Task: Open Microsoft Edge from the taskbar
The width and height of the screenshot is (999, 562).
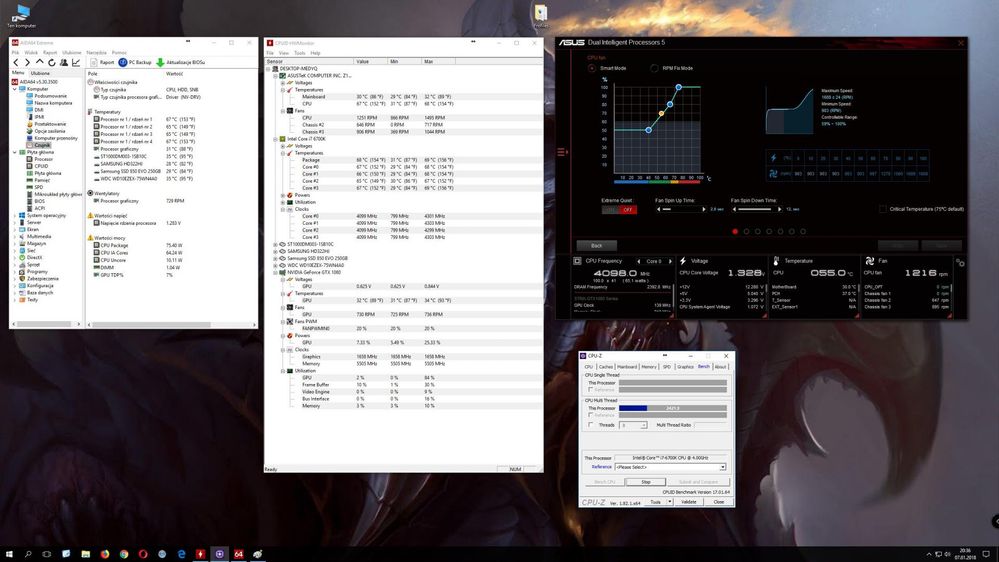Action: [x=182, y=554]
